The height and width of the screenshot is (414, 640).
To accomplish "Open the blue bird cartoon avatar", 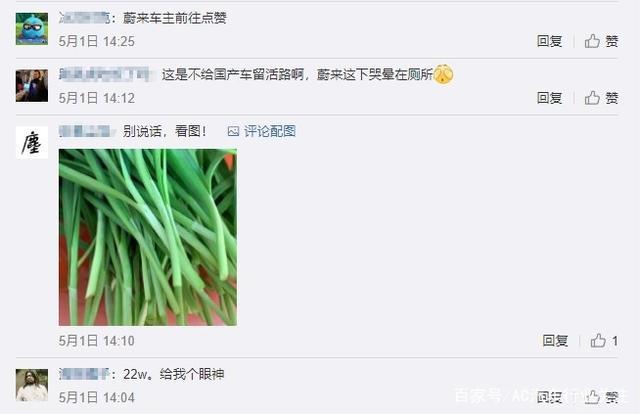I will coord(32,29).
